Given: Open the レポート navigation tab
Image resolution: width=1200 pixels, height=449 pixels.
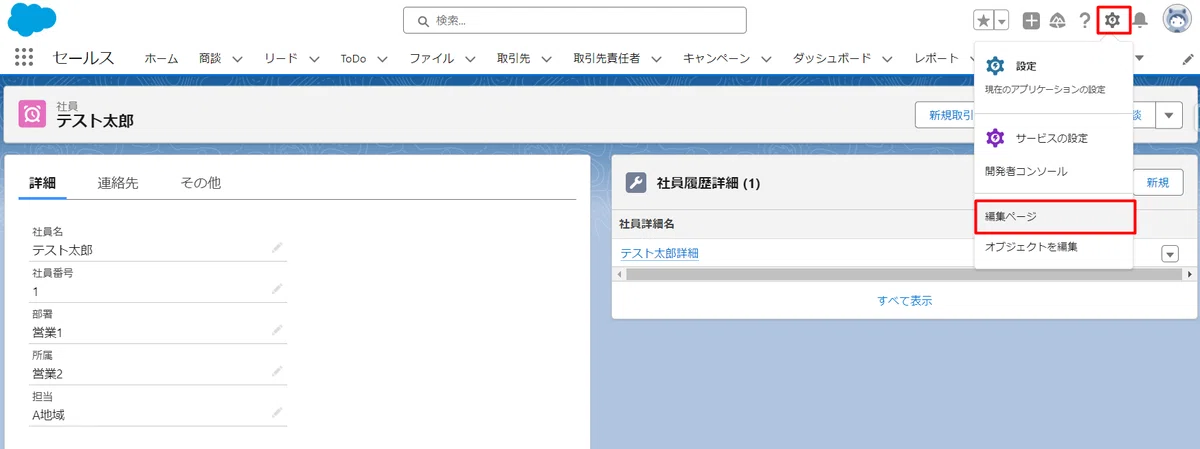Looking at the screenshot, I should (936, 59).
